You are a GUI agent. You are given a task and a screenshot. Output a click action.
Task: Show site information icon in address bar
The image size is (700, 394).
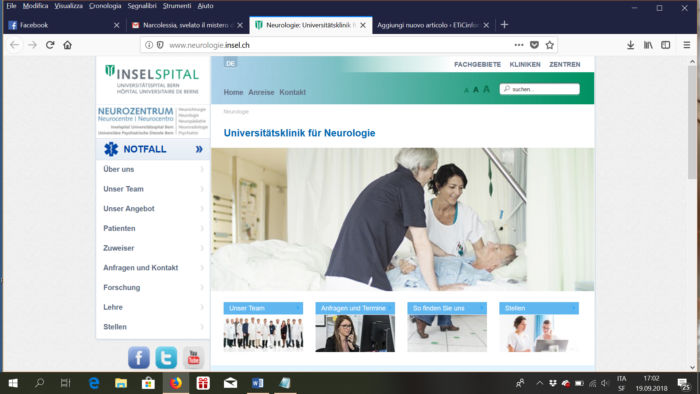pyautogui.click(x=149, y=45)
